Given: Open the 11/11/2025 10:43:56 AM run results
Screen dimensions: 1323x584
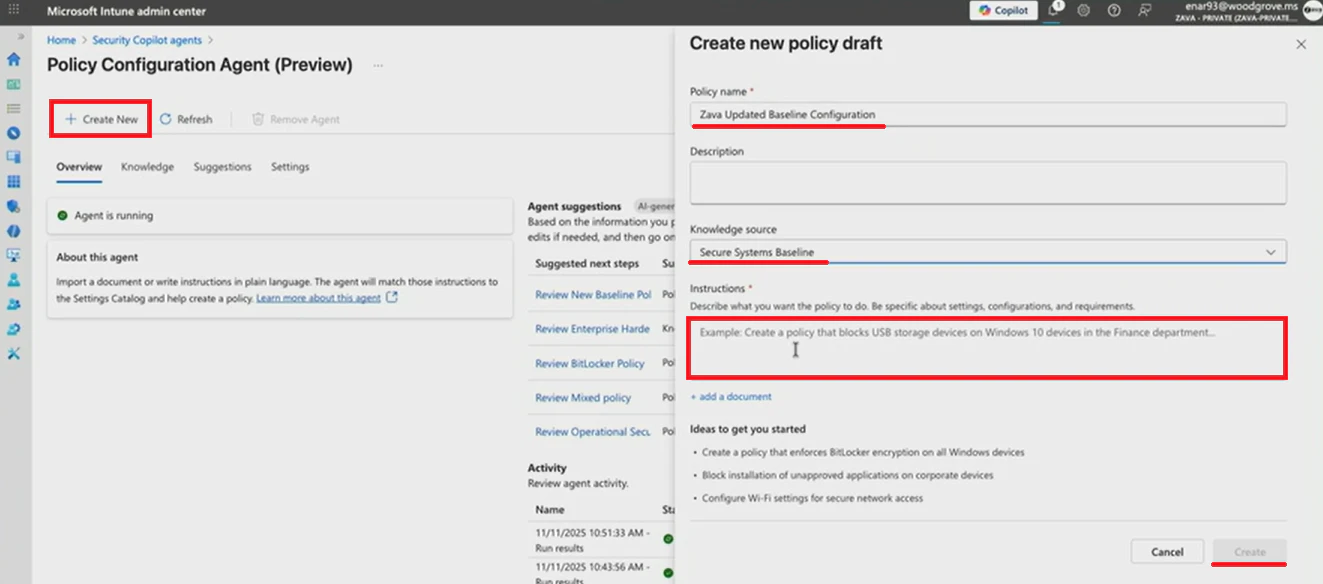Looking at the screenshot, I should pos(592,574).
